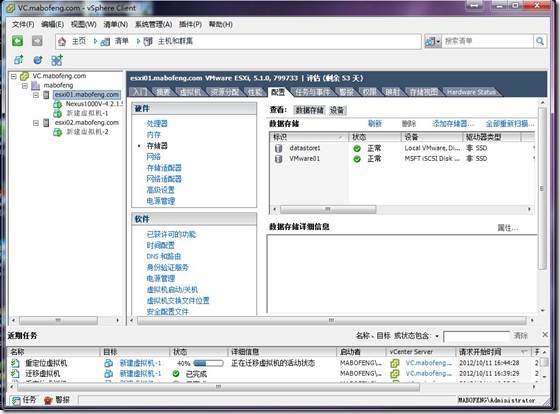This screenshot has height=414, width=560.
Task: Click the datastore1 disk icon
Action: pos(279,148)
